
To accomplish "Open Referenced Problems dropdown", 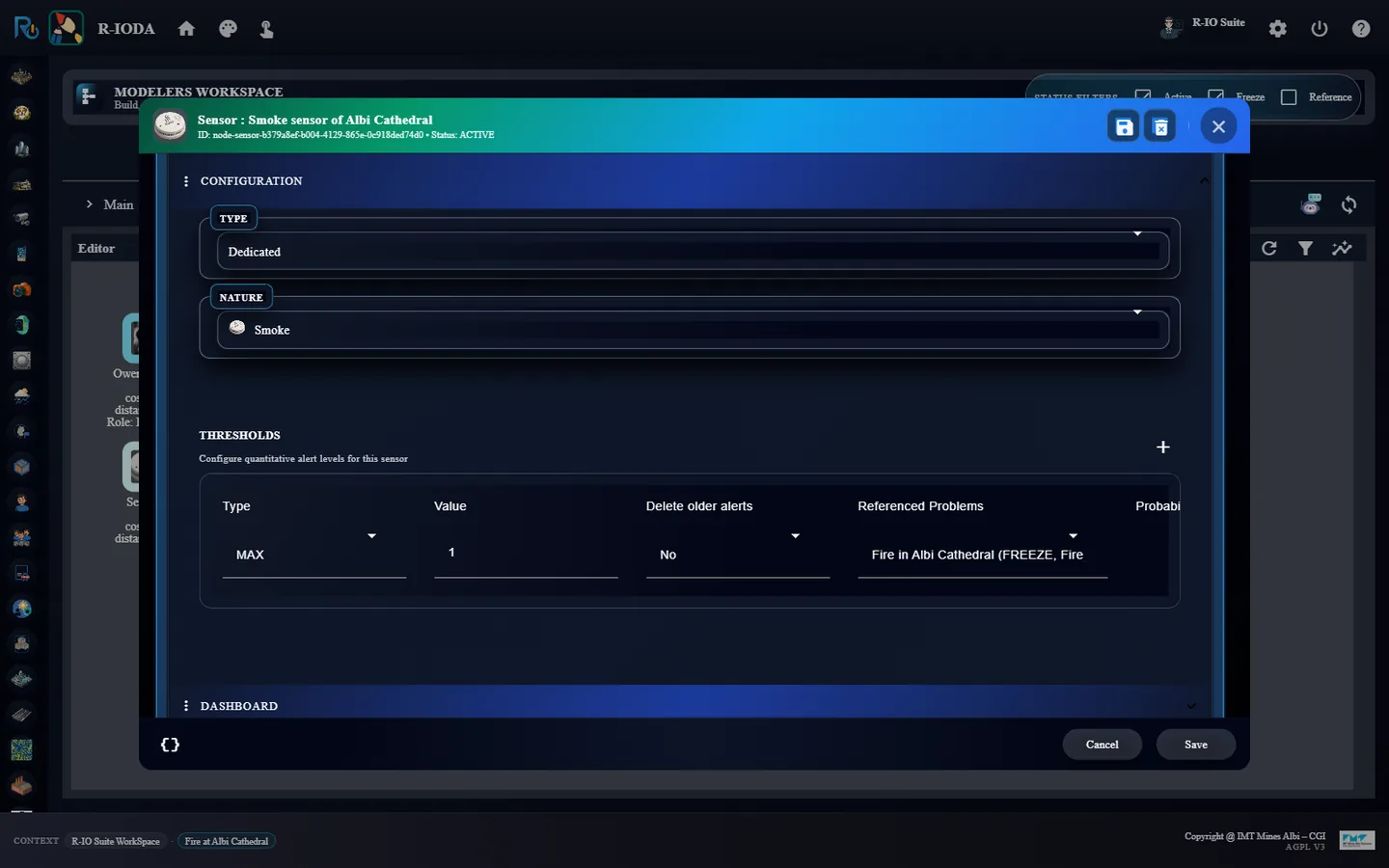I will [x=982, y=555].
